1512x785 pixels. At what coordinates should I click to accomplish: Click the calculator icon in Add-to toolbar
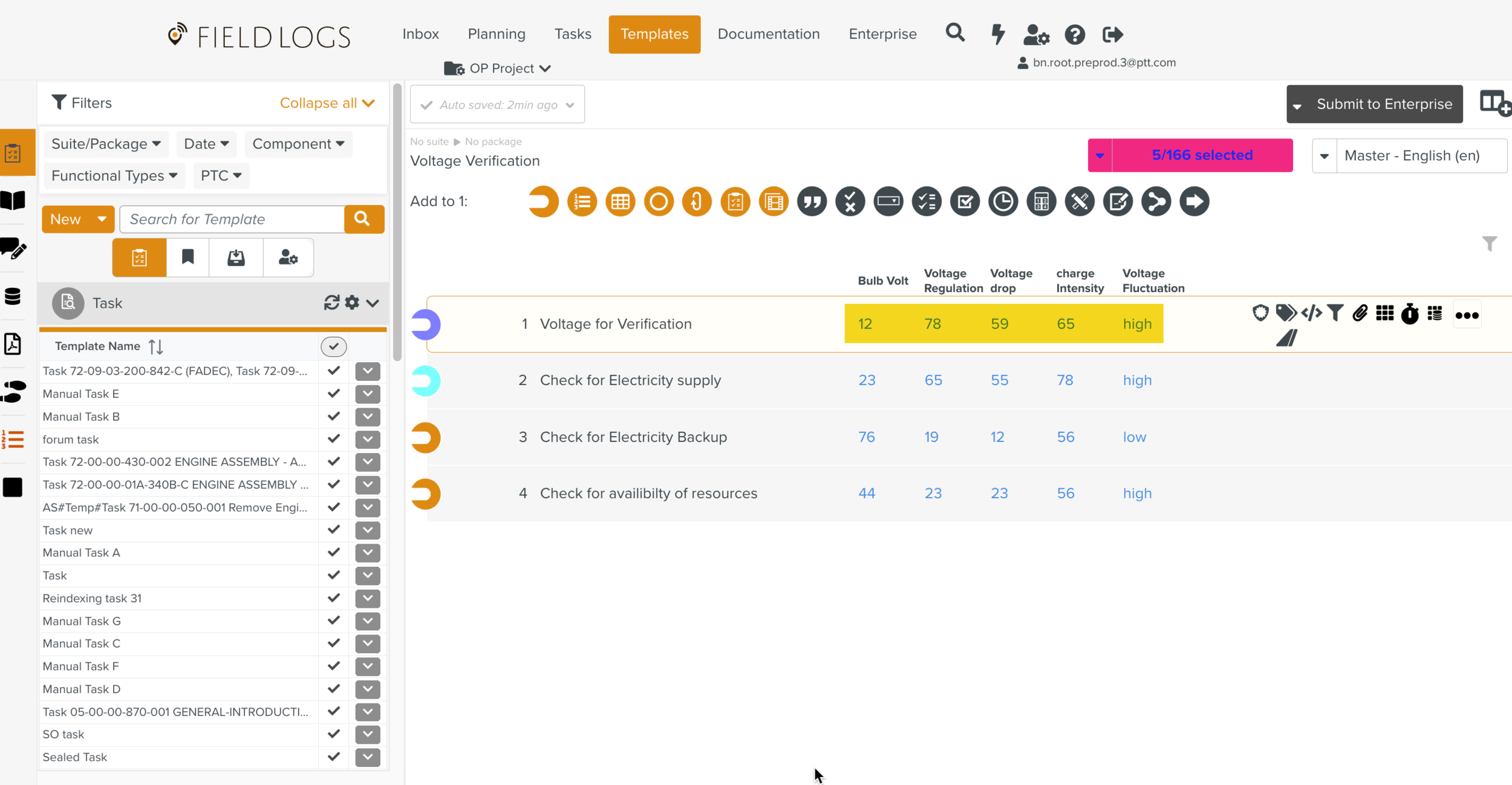click(x=1041, y=201)
